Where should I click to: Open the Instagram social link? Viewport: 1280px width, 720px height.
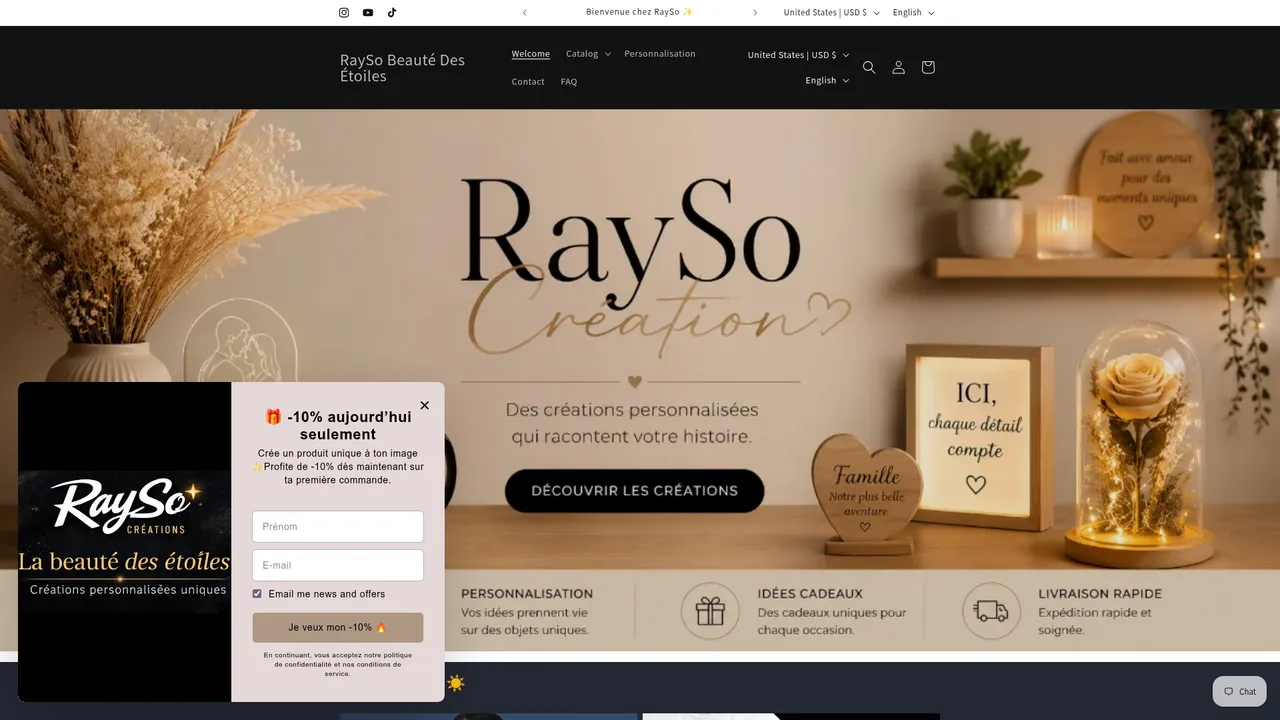(344, 13)
